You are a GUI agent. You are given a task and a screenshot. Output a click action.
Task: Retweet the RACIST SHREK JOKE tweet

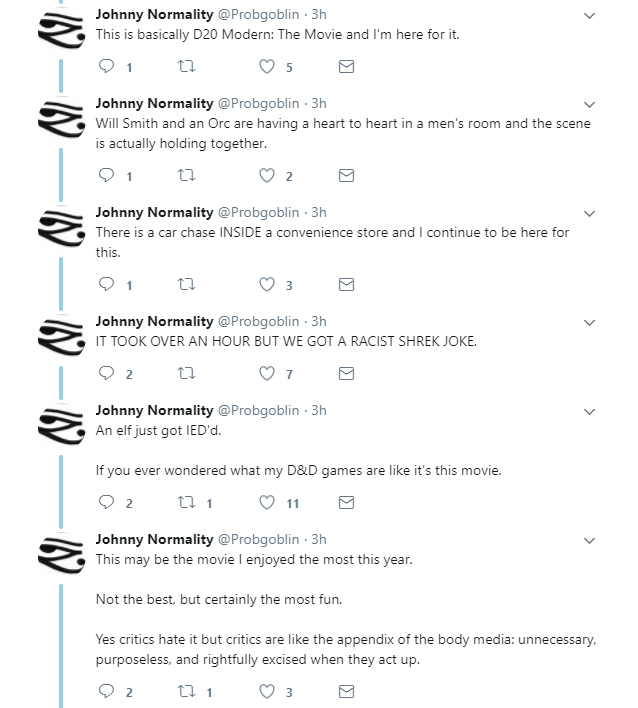(186, 373)
